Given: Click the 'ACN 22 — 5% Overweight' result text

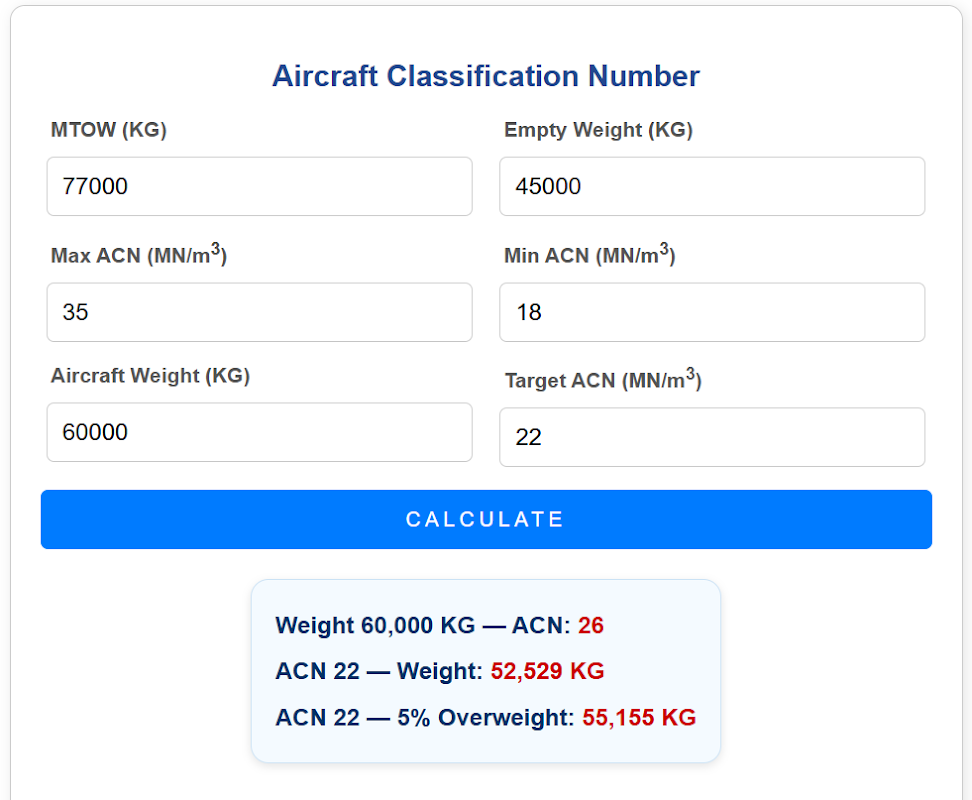Looking at the screenshot, I should tap(424, 717).
